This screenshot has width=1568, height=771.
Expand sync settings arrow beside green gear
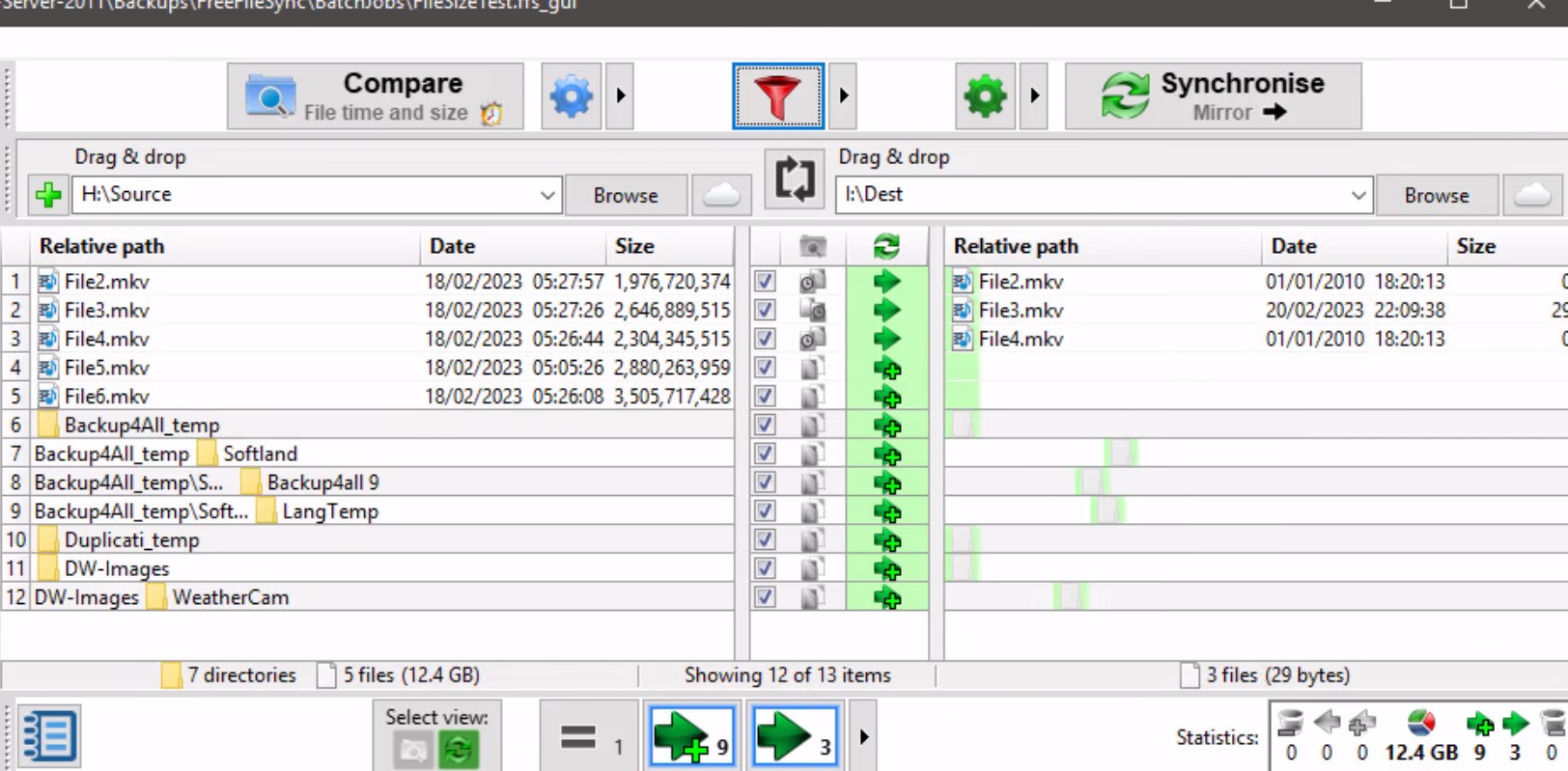click(x=1034, y=96)
